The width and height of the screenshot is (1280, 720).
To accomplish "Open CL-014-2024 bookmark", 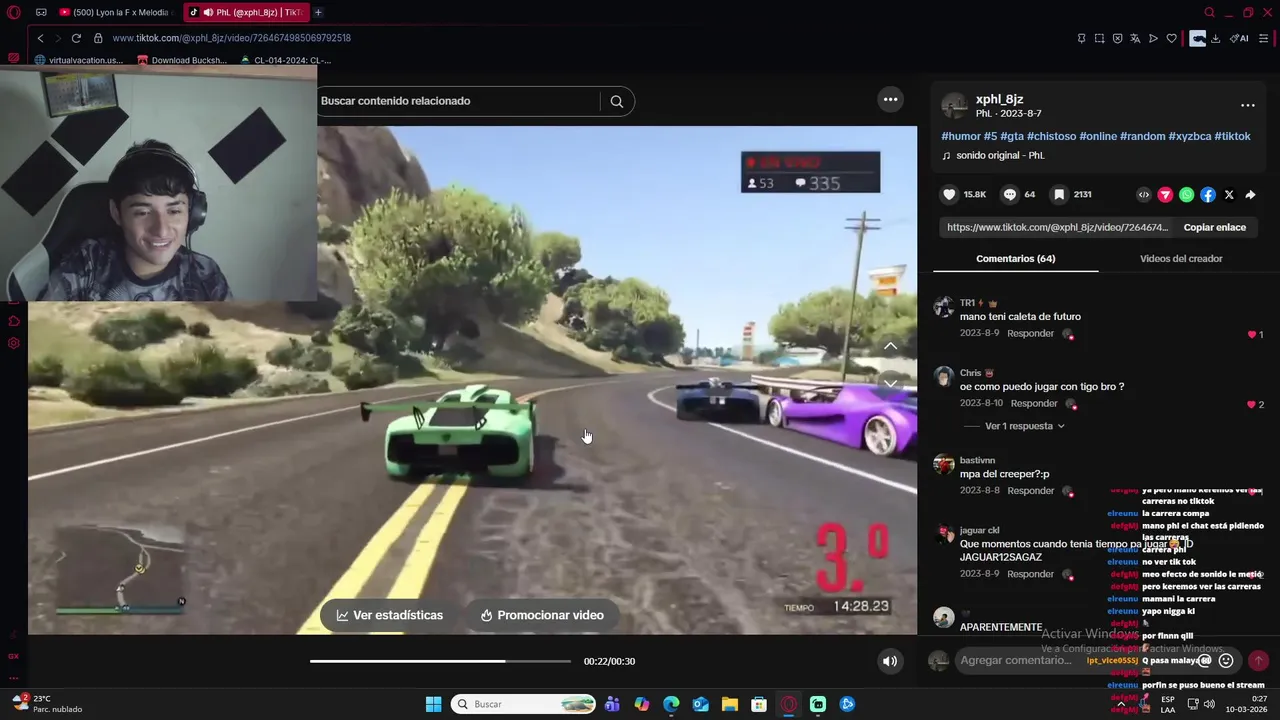I will tap(285, 60).
